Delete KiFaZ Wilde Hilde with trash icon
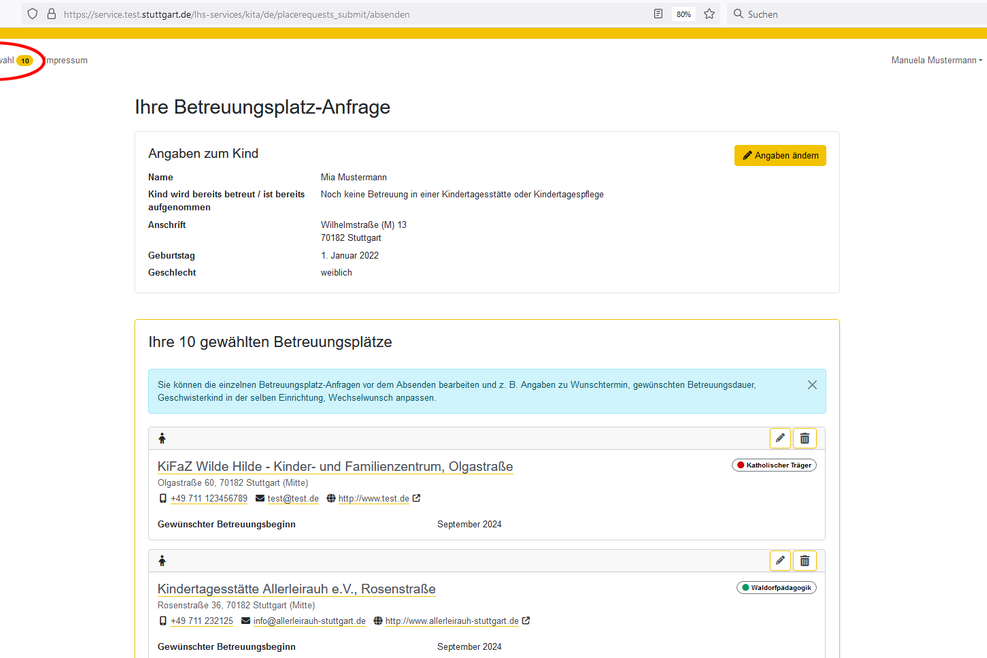987x658 pixels. point(805,438)
